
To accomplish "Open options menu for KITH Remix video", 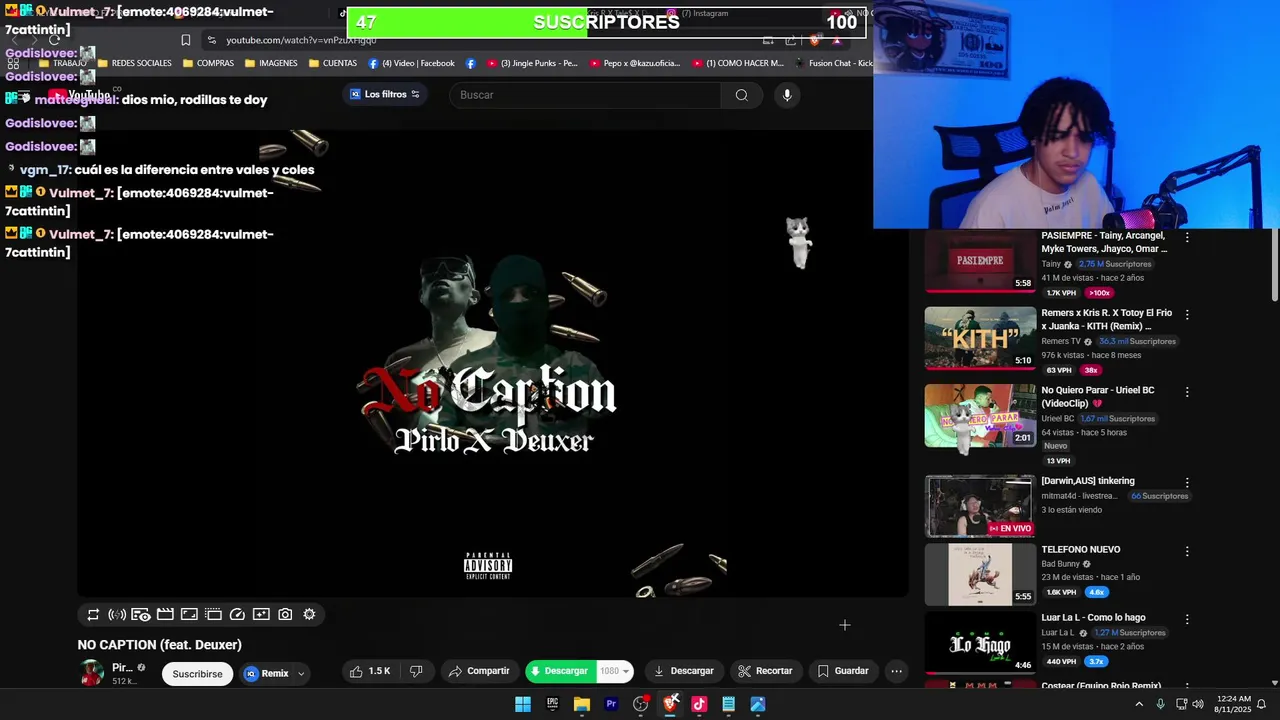I will 1187,314.
